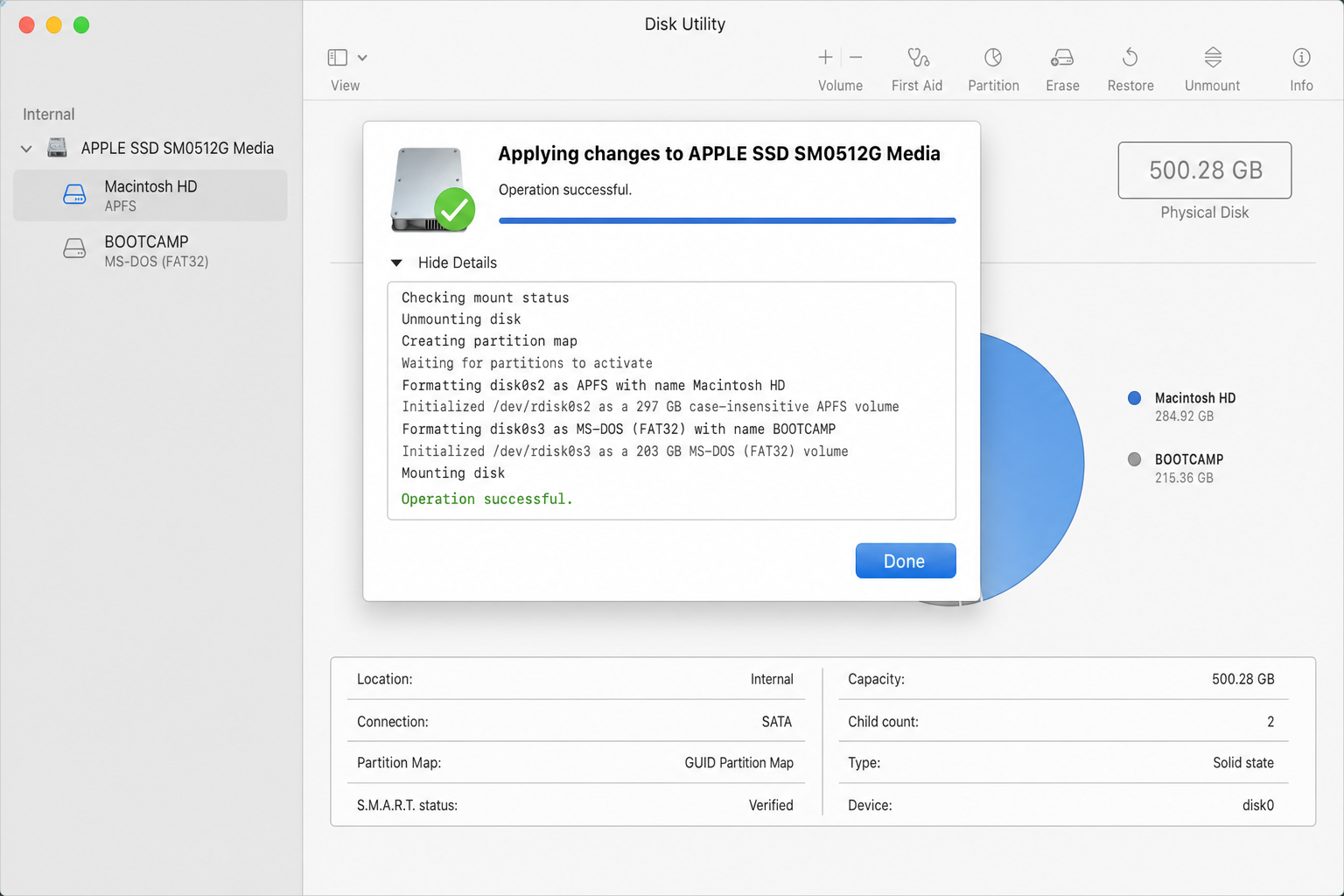
Task: Click the 'Checking mount status' log line
Action: coord(485,297)
